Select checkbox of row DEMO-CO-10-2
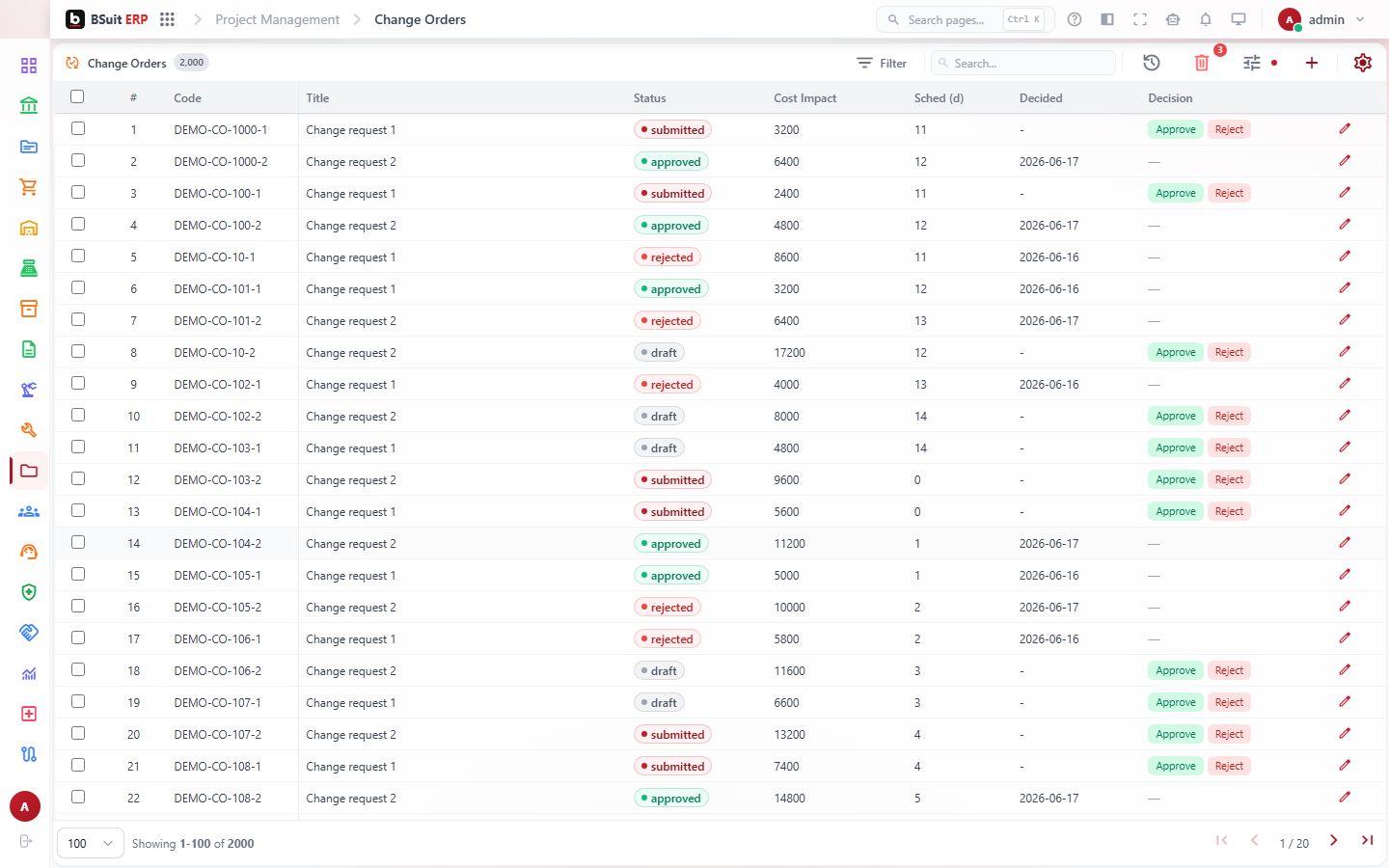The width and height of the screenshot is (1389, 868). 78,351
